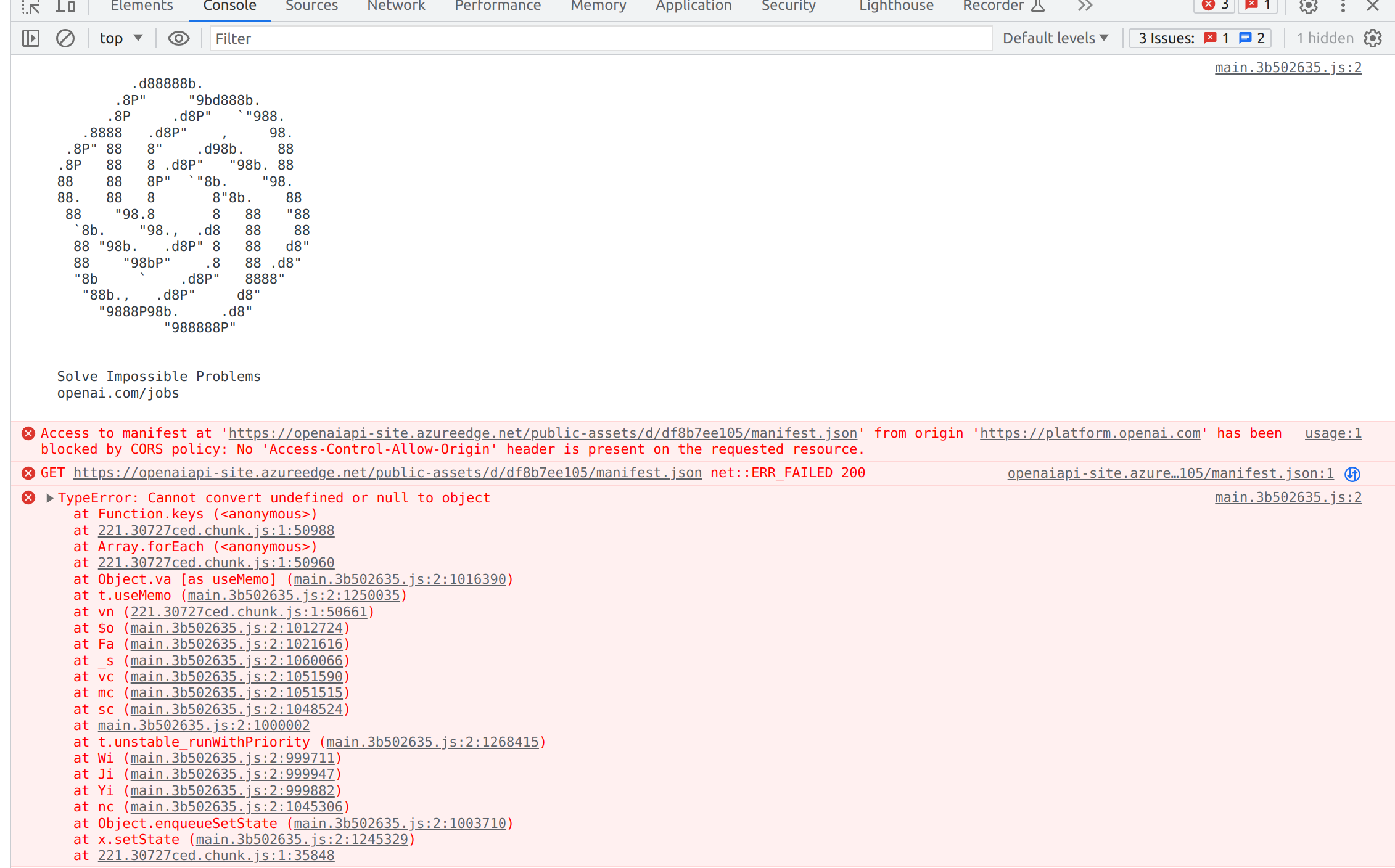Click the eye icon for live expressions
Image resolution: width=1395 pixels, height=868 pixels.
pyautogui.click(x=179, y=38)
